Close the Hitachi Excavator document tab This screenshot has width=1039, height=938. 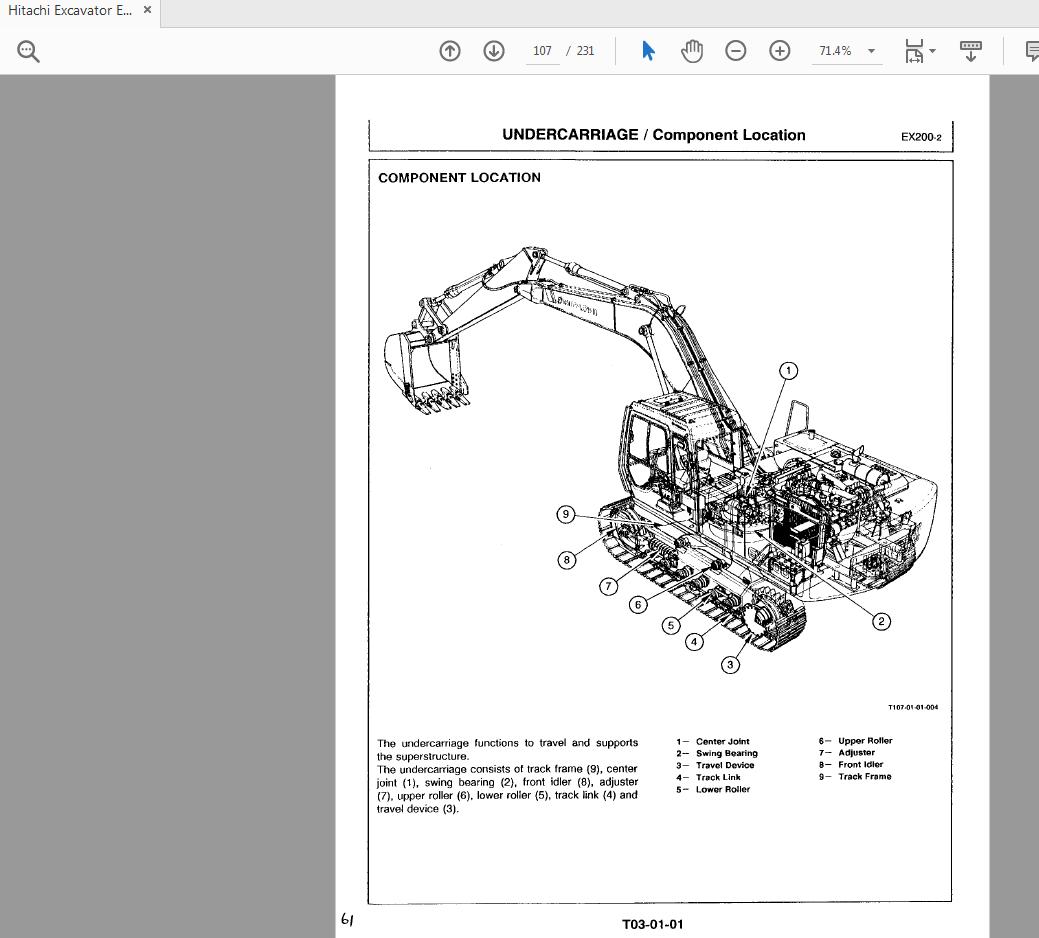146,11
